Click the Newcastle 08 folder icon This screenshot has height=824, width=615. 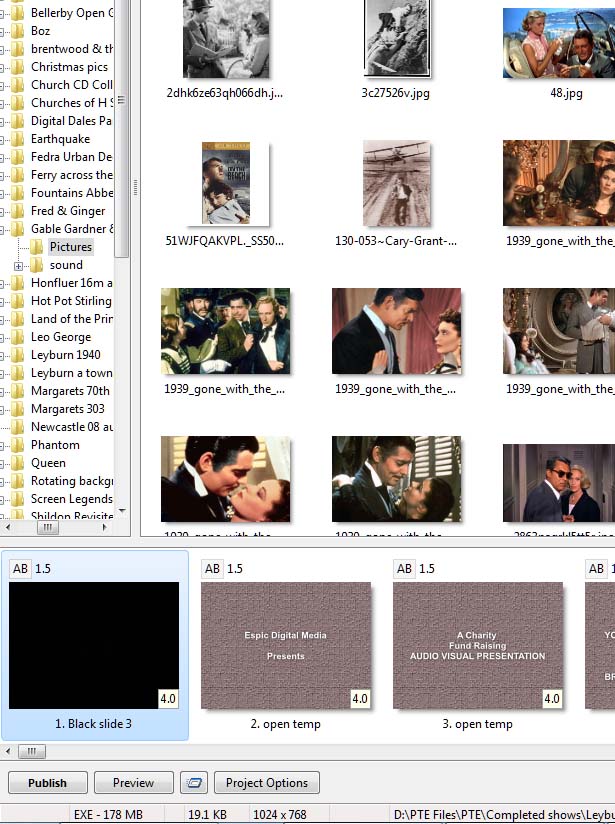coord(17,427)
